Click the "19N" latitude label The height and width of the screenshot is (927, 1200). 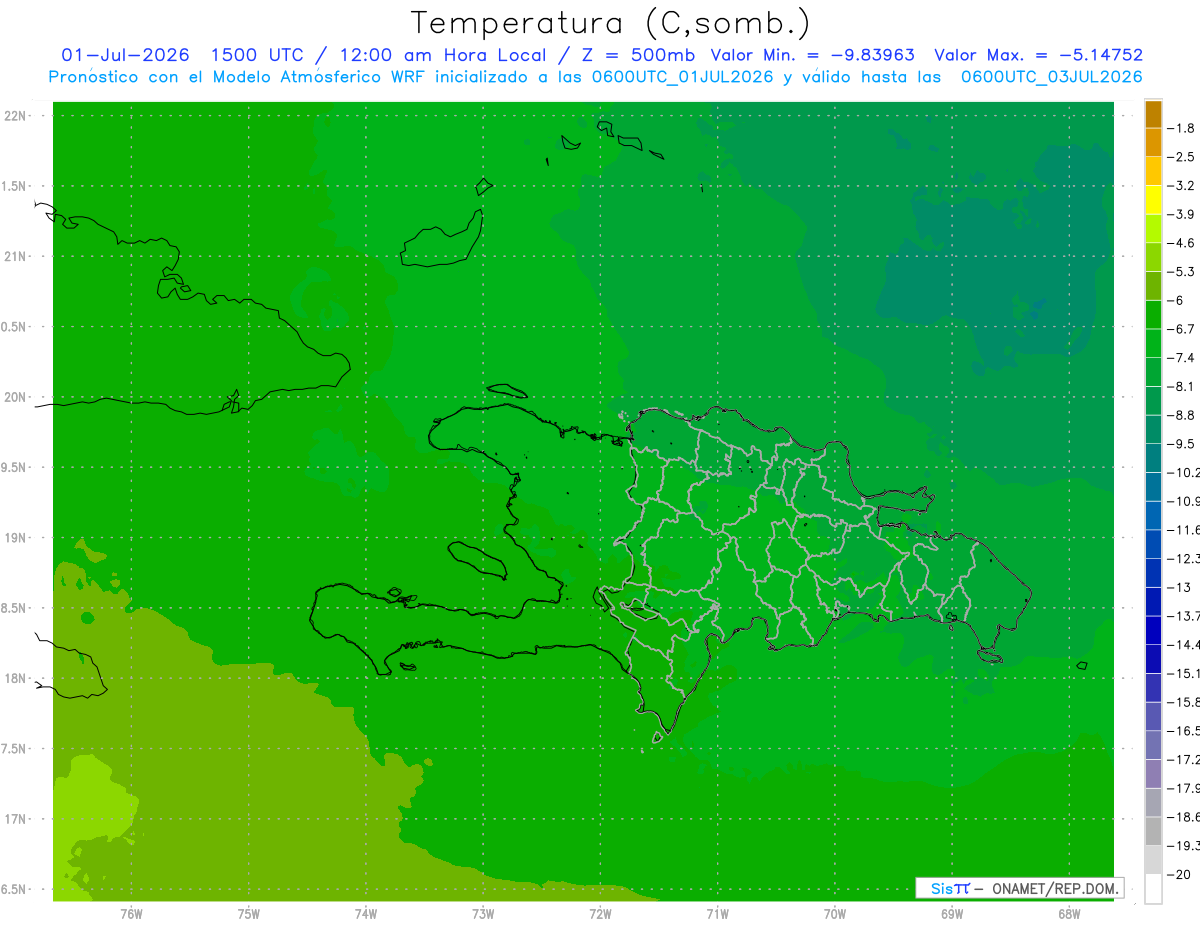[17, 538]
